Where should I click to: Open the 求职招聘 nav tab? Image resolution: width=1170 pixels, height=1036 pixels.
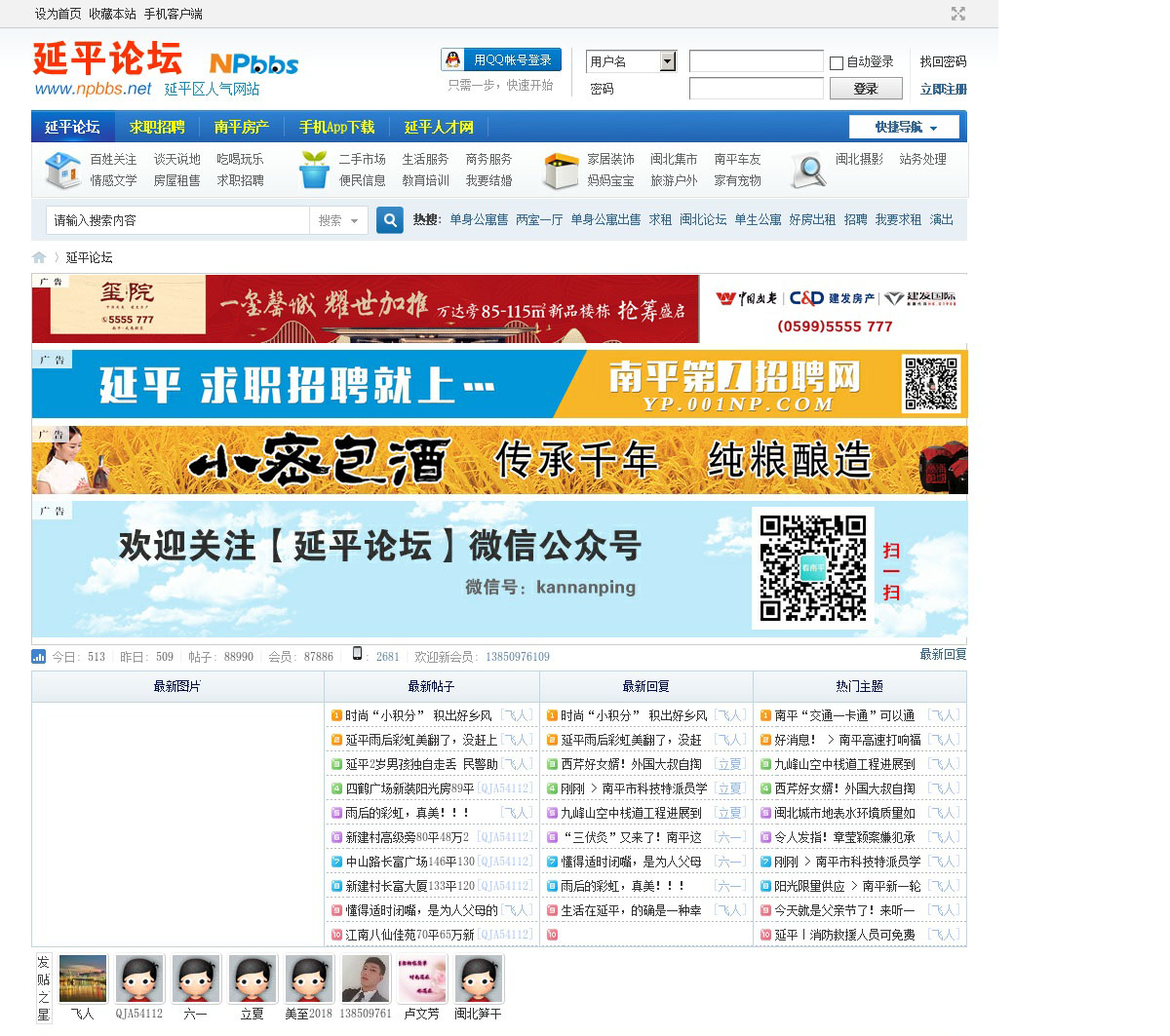click(157, 127)
